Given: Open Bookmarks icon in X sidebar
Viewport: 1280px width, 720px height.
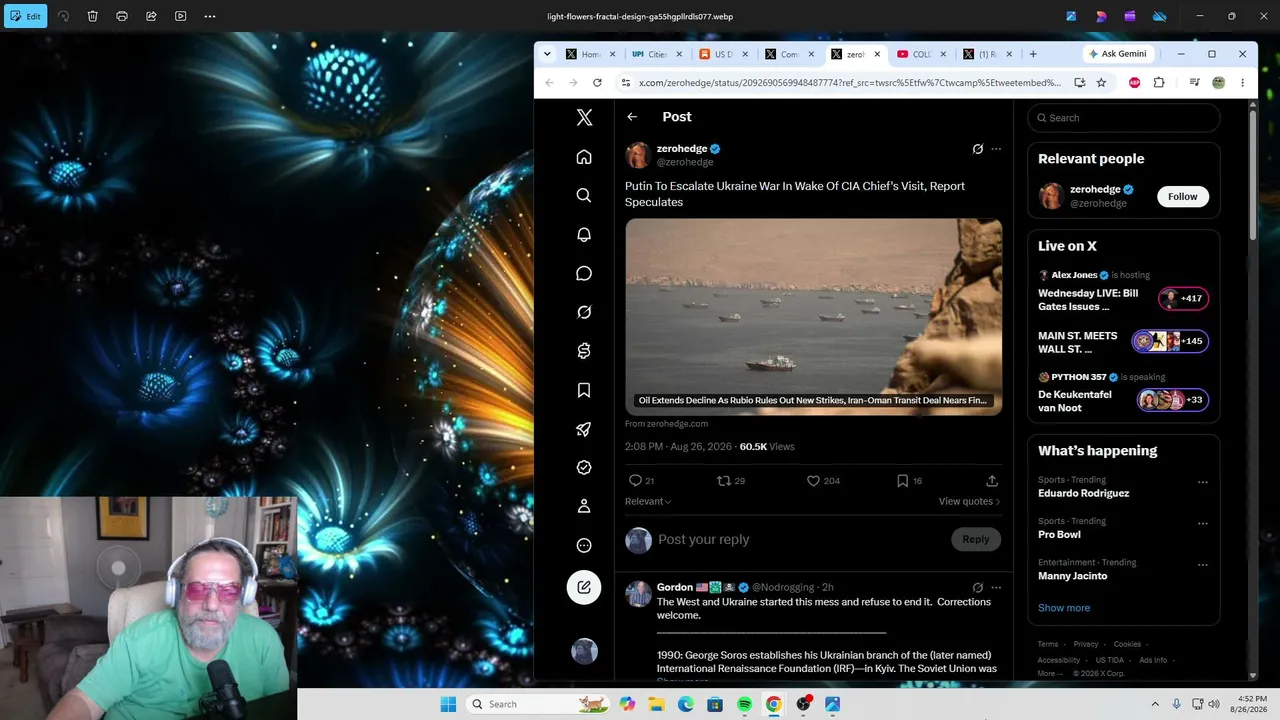Looking at the screenshot, I should coord(584,390).
